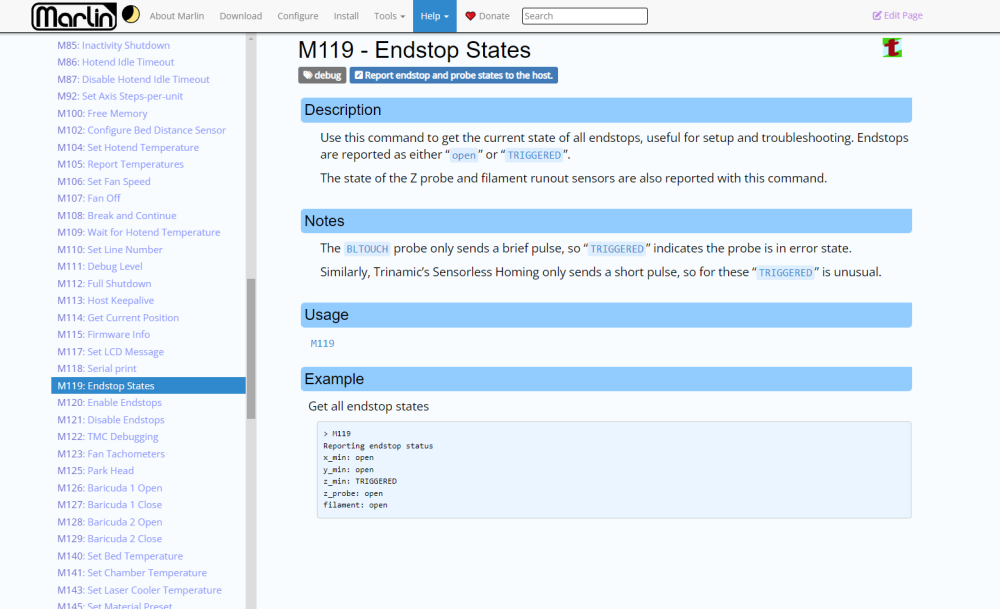This screenshot has height=609, width=1000.
Task: Toggle the dark mode moon icon
Action: (x=131, y=14)
